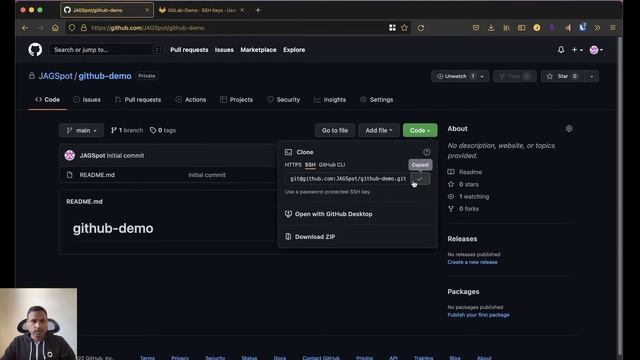Open the notifications bell
Screen dimensions: 640x360
point(561,50)
